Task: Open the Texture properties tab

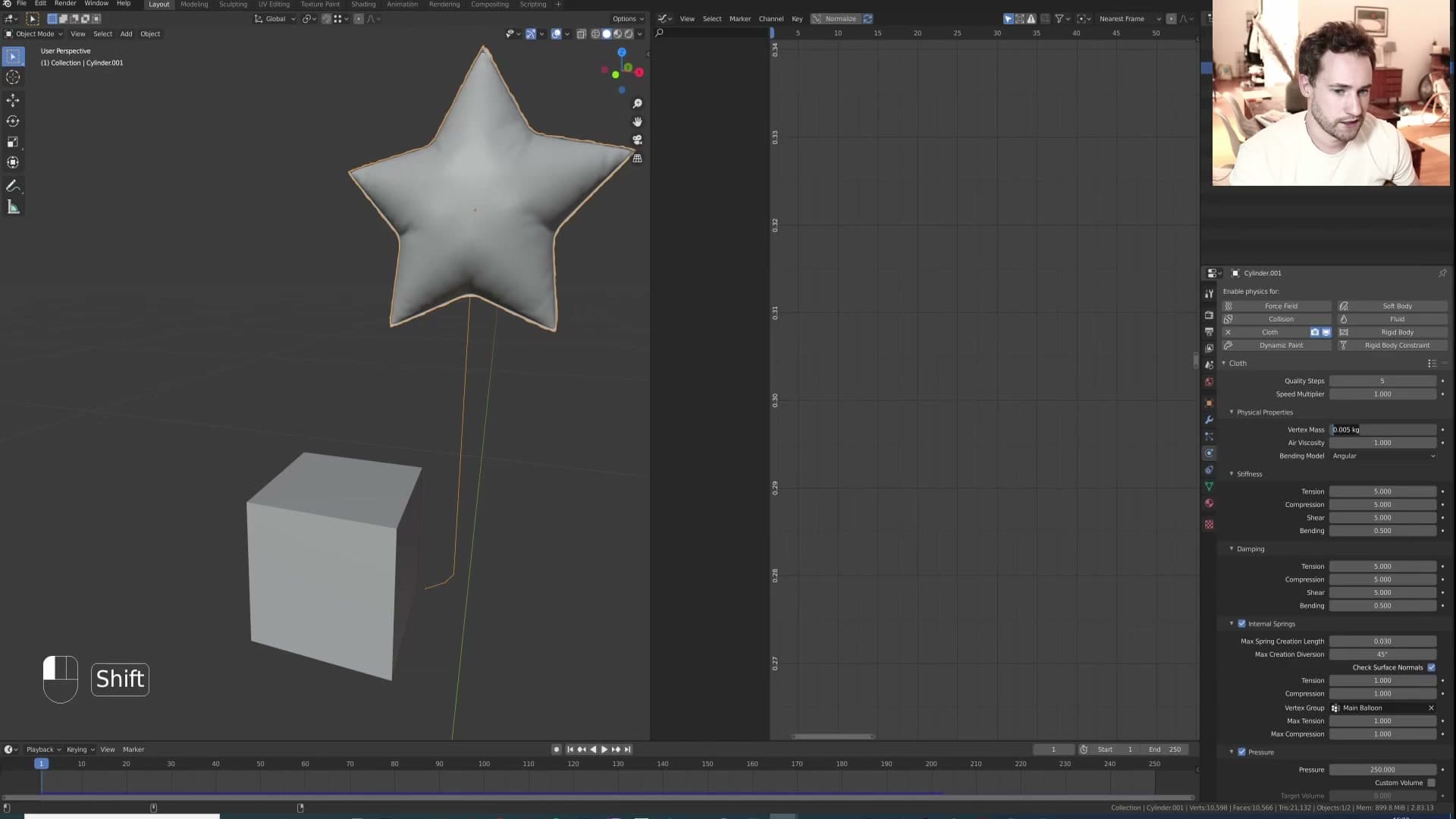Action: coord(1209,525)
